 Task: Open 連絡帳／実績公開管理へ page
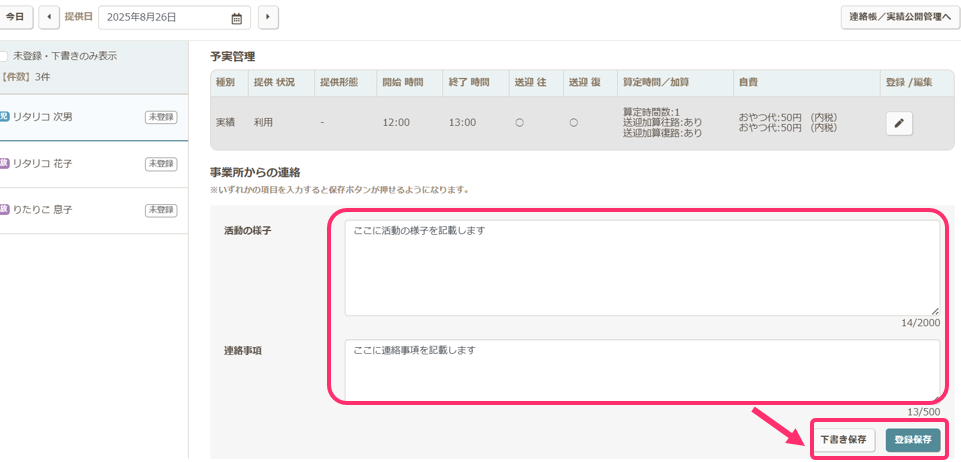click(899, 17)
